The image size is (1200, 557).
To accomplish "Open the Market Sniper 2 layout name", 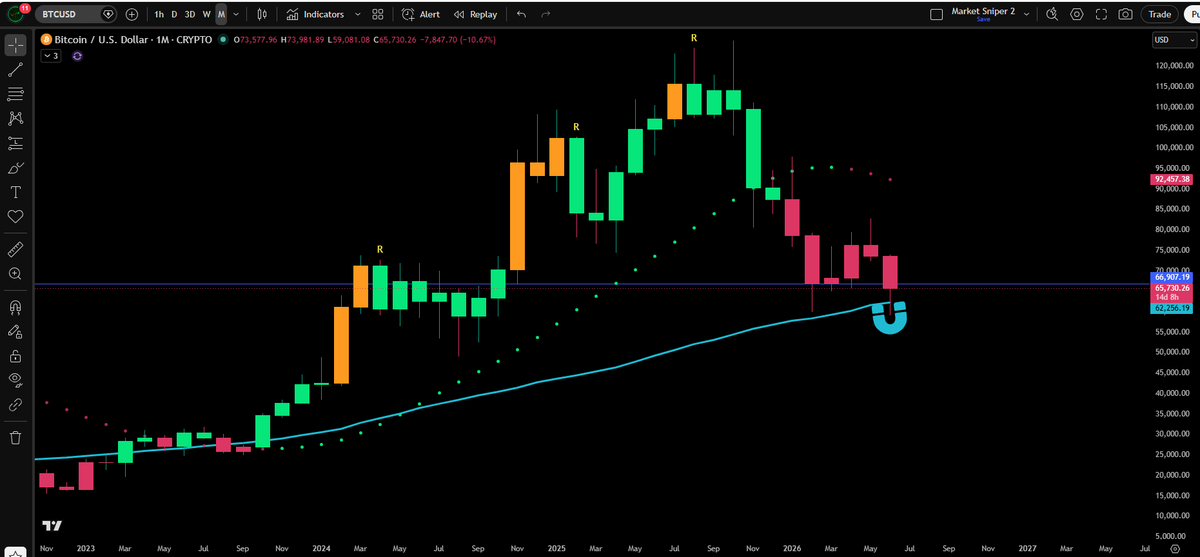I will click(x=982, y=11).
